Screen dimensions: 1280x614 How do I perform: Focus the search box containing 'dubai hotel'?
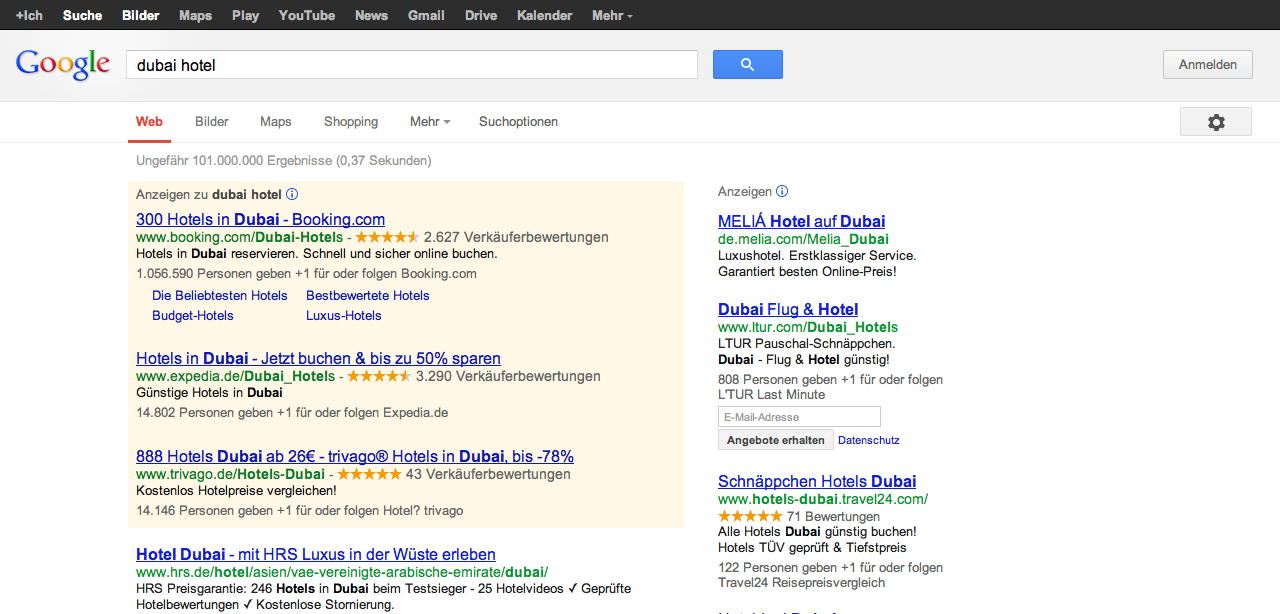click(x=411, y=65)
